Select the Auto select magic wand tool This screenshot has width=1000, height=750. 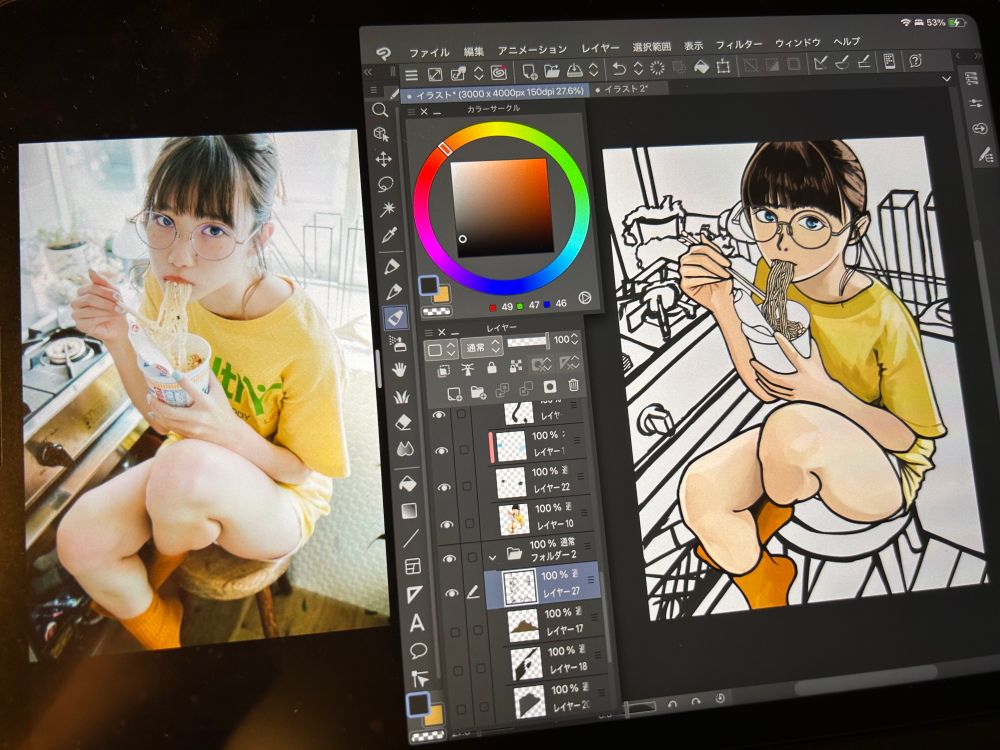pos(387,209)
